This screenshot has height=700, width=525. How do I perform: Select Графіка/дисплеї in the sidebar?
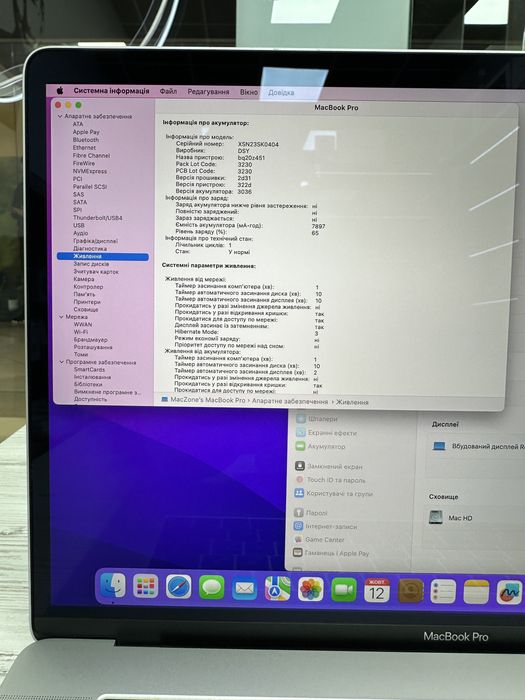(x=96, y=241)
